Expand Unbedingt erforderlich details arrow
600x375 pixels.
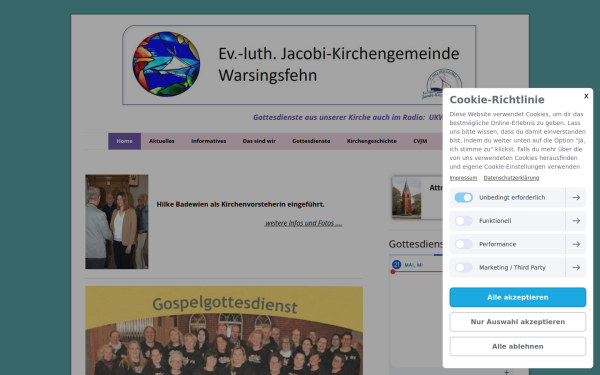[x=576, y=197]
